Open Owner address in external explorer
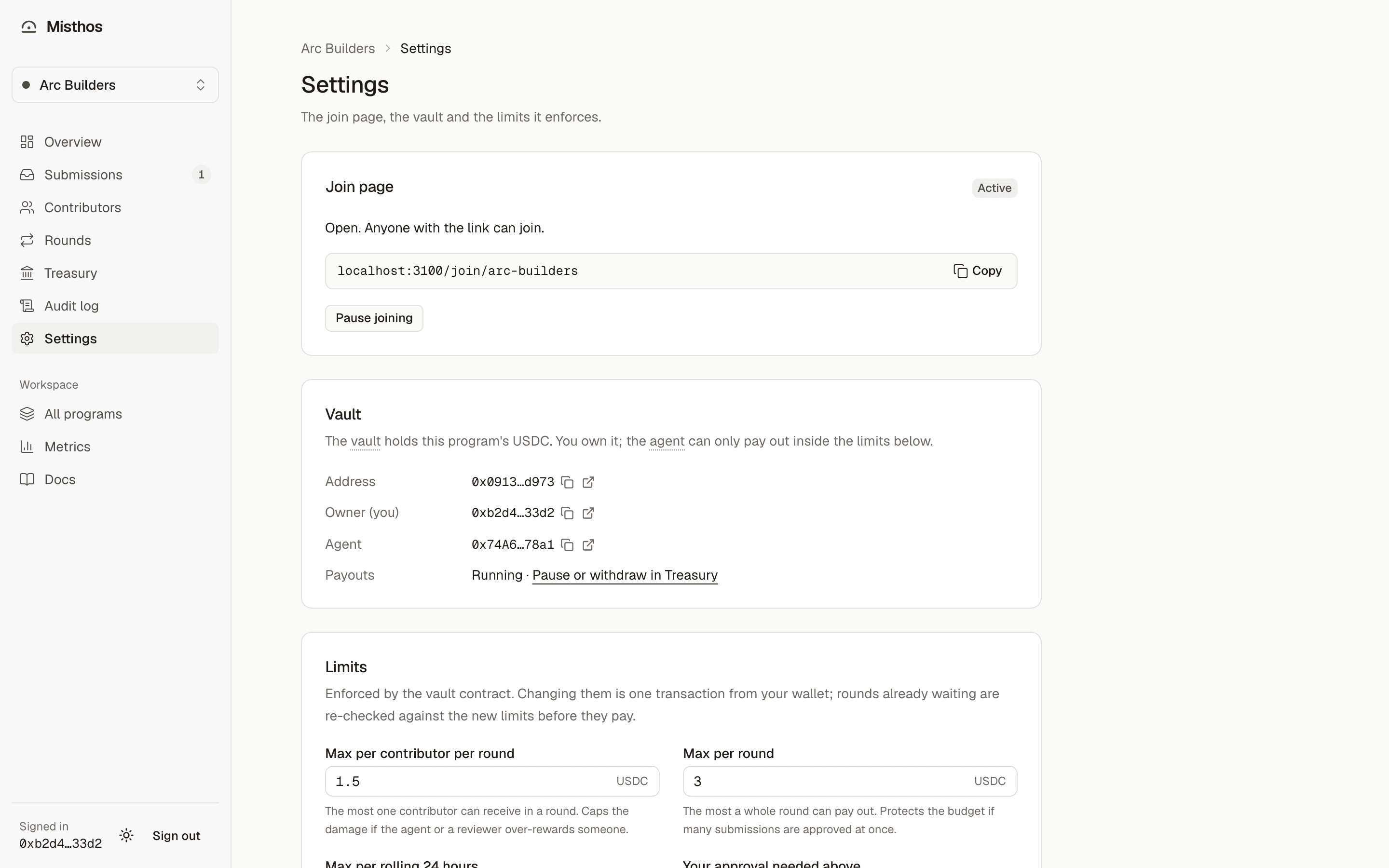The height and width of the screenshot is (868, 1389). click(x=588, y=513)
